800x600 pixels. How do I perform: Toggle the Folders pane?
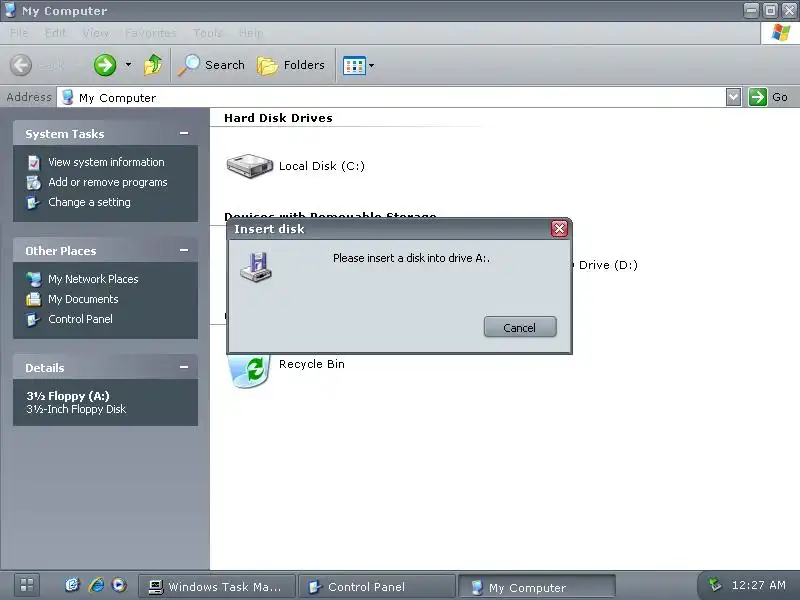291,65
